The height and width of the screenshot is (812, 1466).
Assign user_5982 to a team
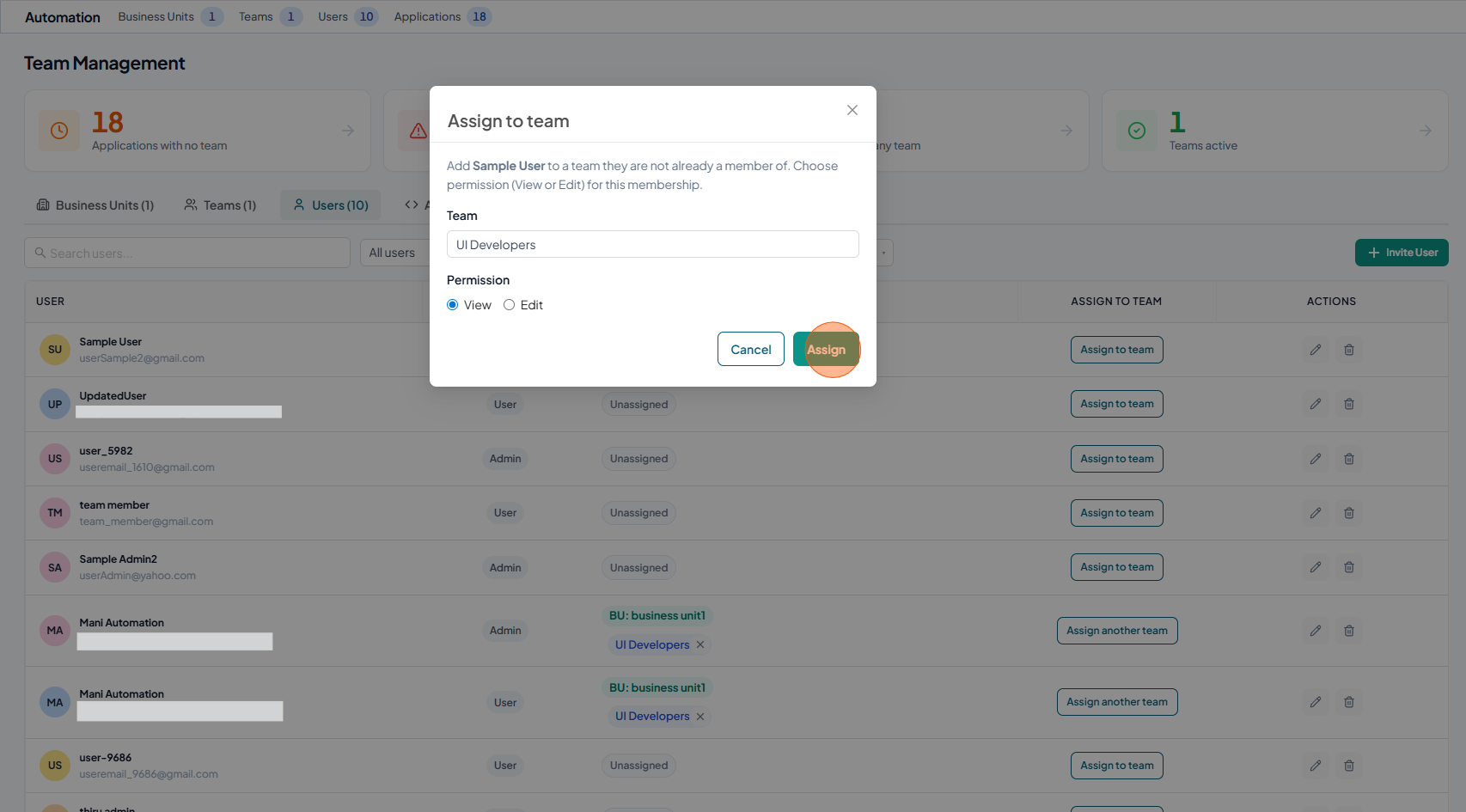click(x=1117, y=459)
